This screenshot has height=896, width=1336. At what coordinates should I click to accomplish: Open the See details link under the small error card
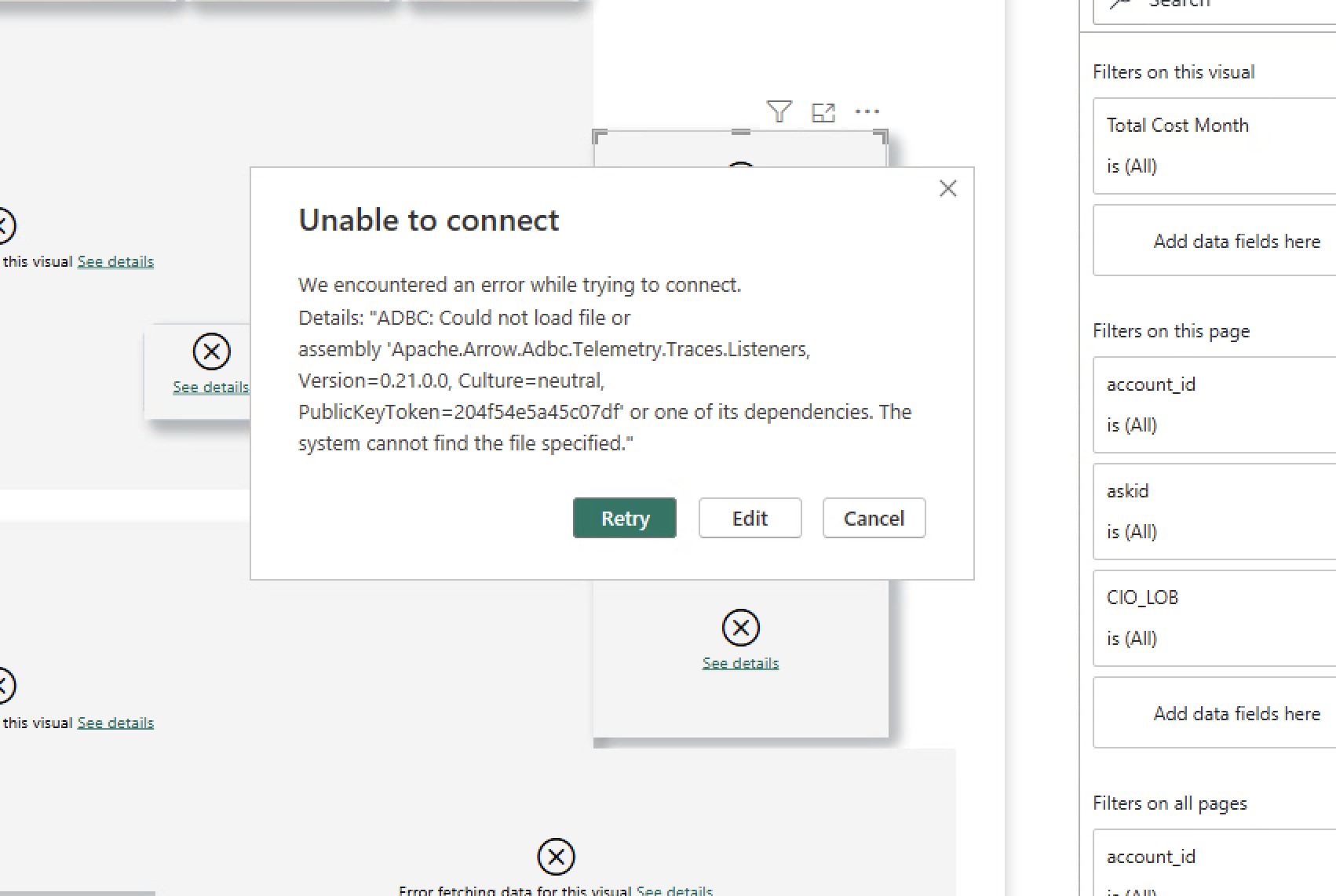click(210, 387)
